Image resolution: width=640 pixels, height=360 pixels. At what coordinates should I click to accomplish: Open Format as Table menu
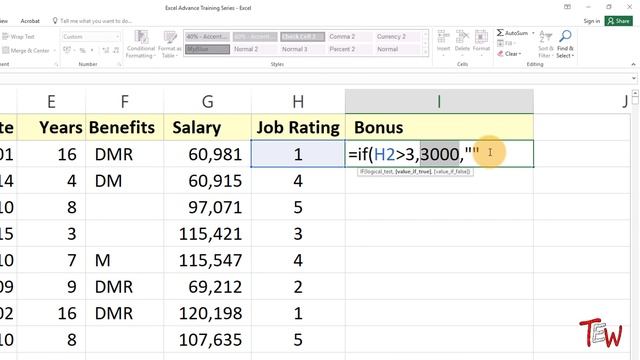point(169,44)
